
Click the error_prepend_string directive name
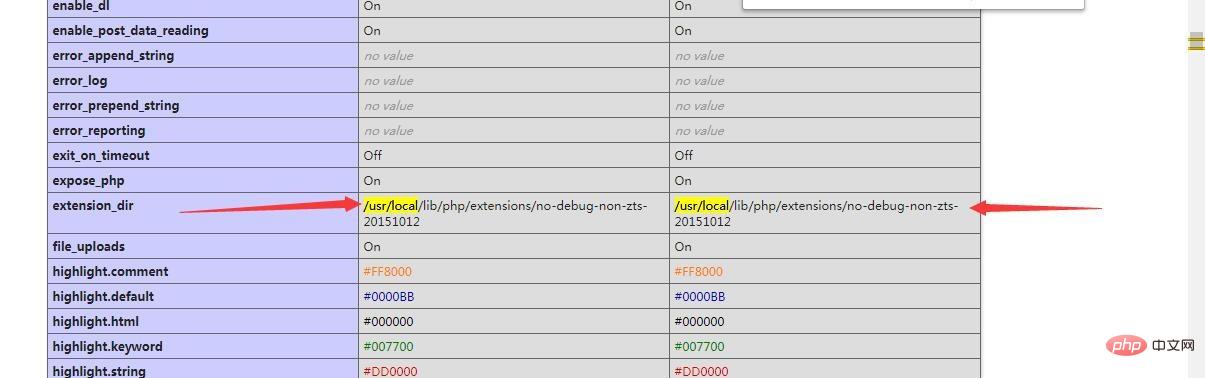(x=116, y=106)
